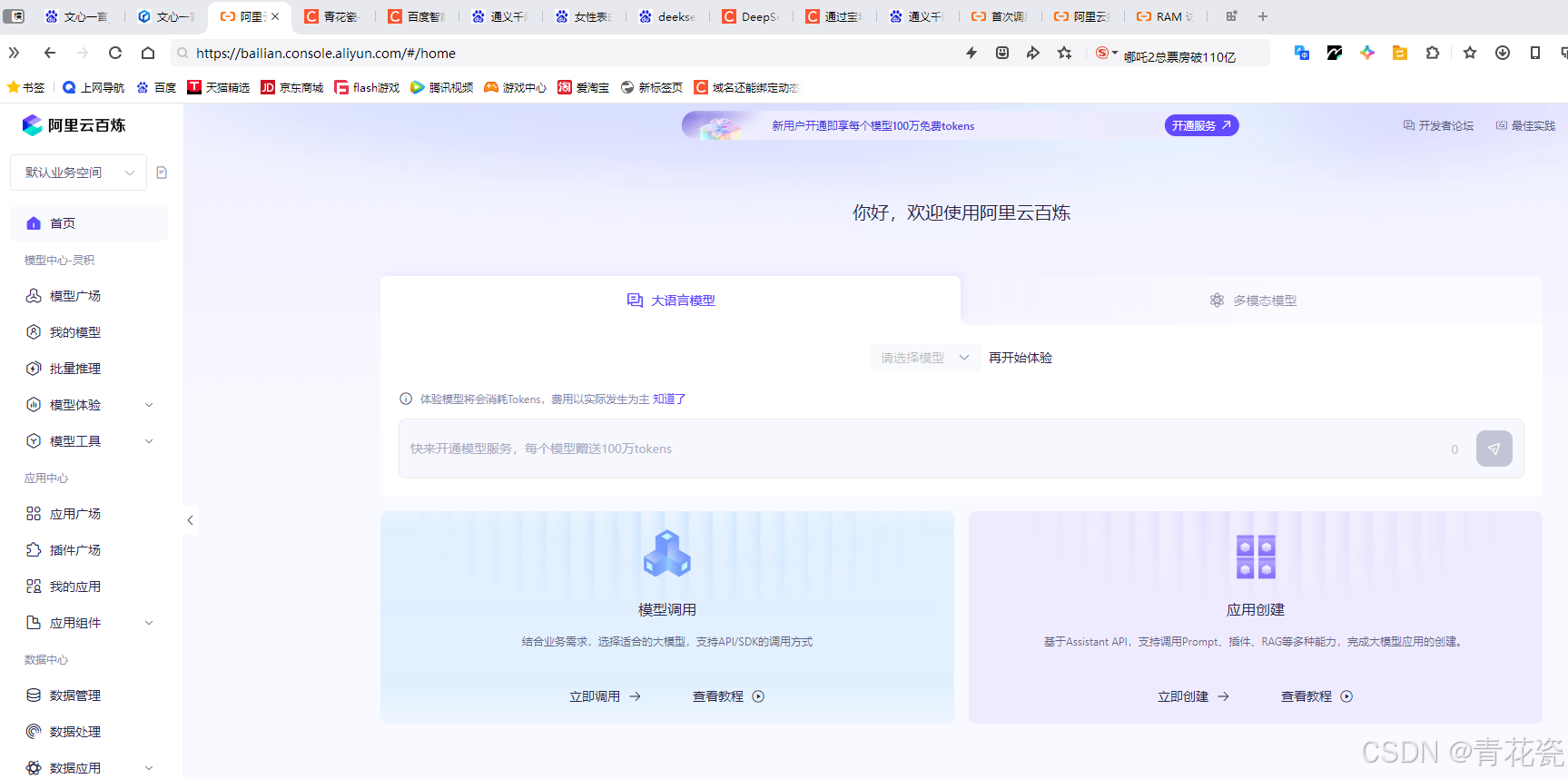This screenshot has width=1568, height=779.
Task: Click the 数据管理 database icon
Action: pyautogui.click(x=34, y=695)
